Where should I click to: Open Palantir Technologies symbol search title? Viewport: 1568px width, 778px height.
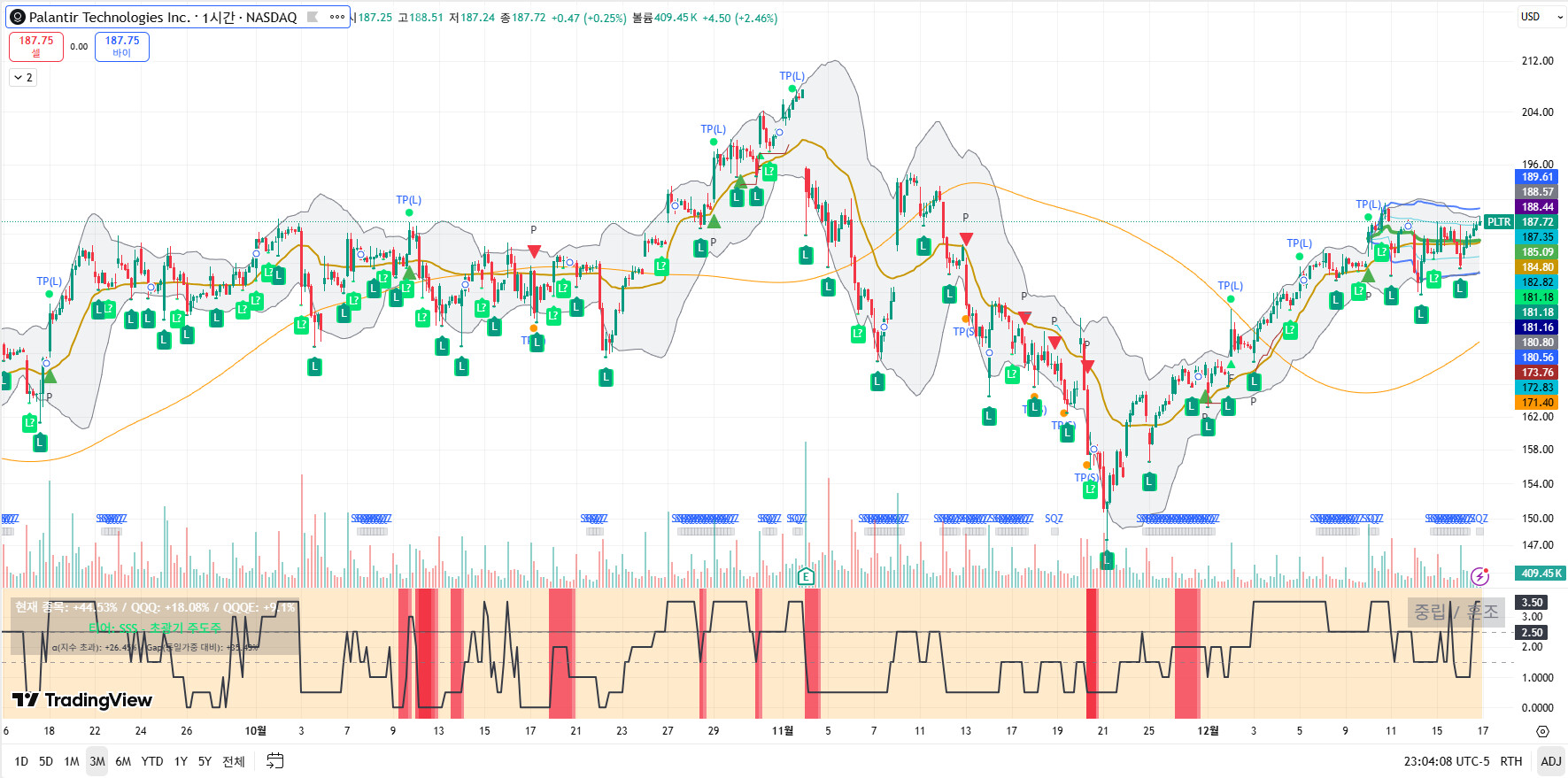(163, 17)
